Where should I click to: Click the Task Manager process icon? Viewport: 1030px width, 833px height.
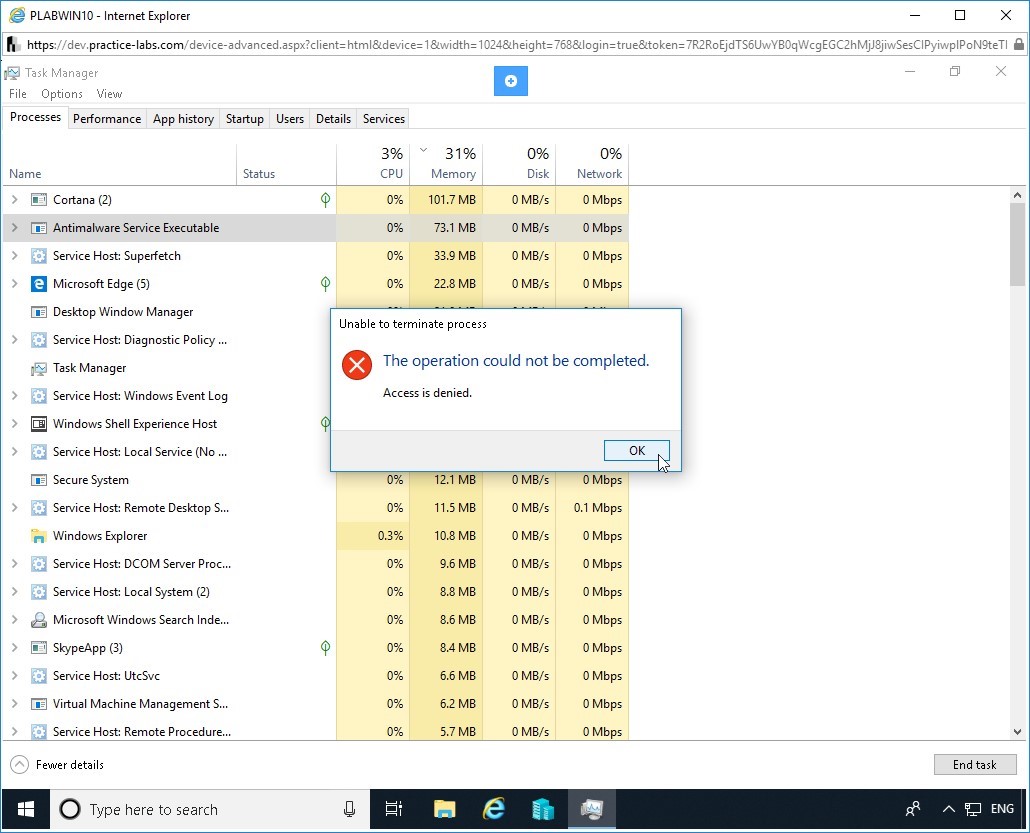point(39,368)
